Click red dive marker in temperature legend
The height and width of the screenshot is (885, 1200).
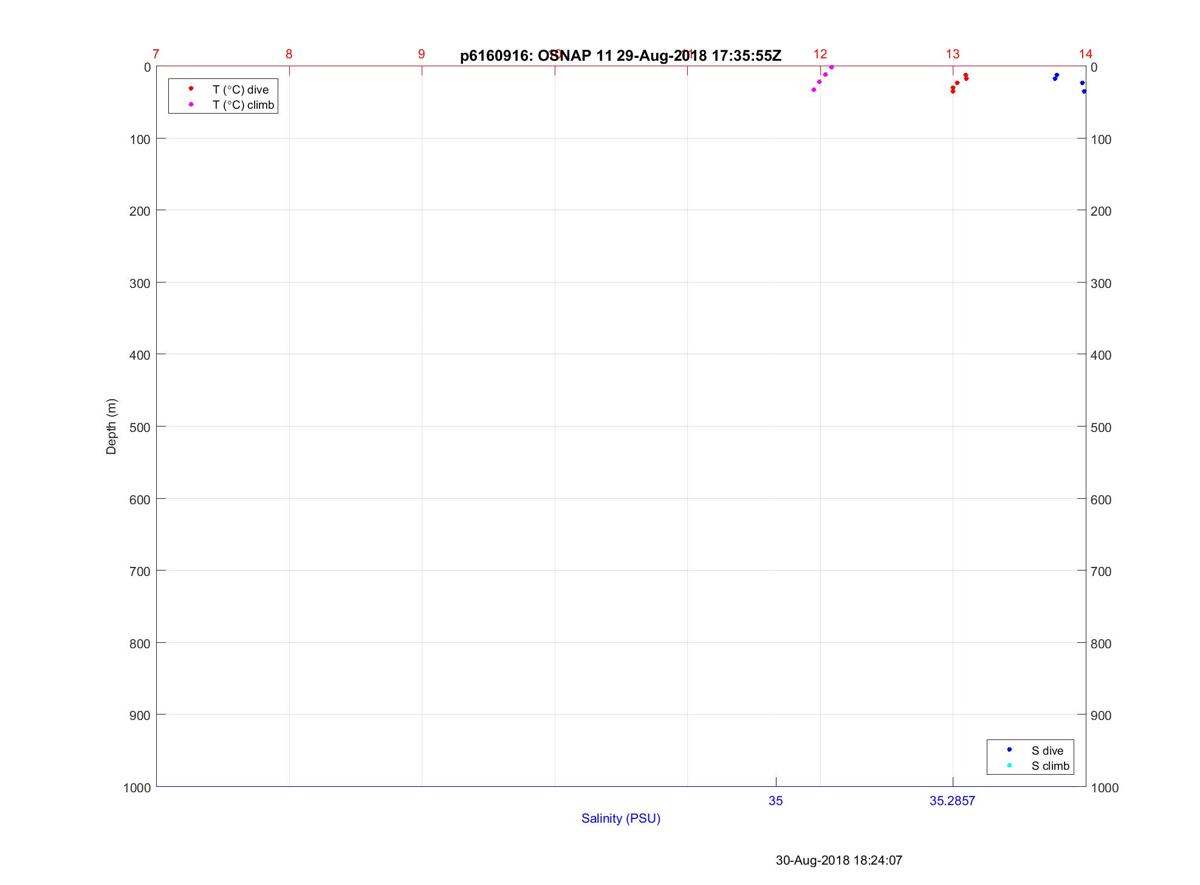(x=190, y=89)
